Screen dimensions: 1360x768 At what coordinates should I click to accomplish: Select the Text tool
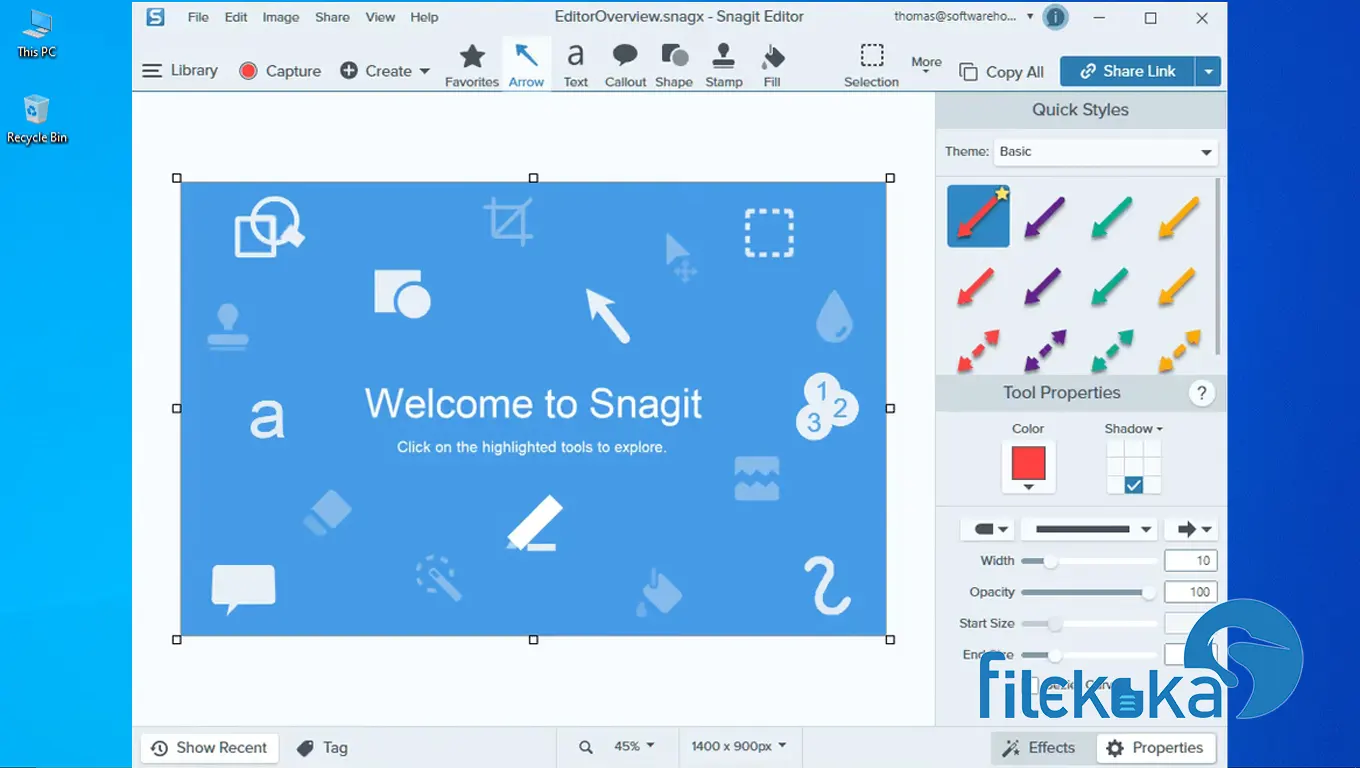[x=576, y=66]
